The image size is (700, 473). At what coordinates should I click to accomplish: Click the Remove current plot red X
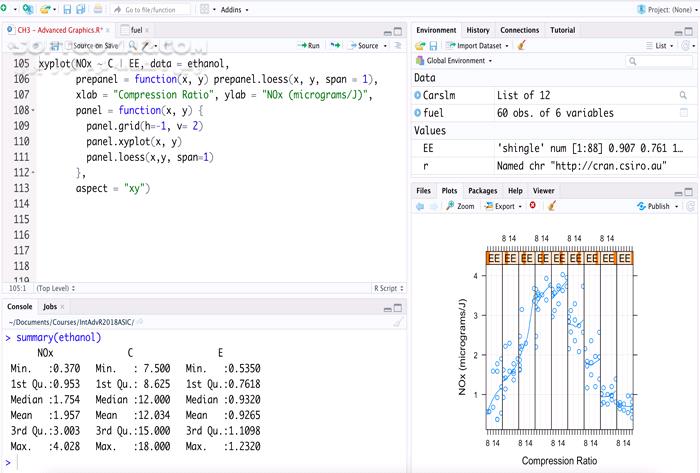(x=533, y=205)
